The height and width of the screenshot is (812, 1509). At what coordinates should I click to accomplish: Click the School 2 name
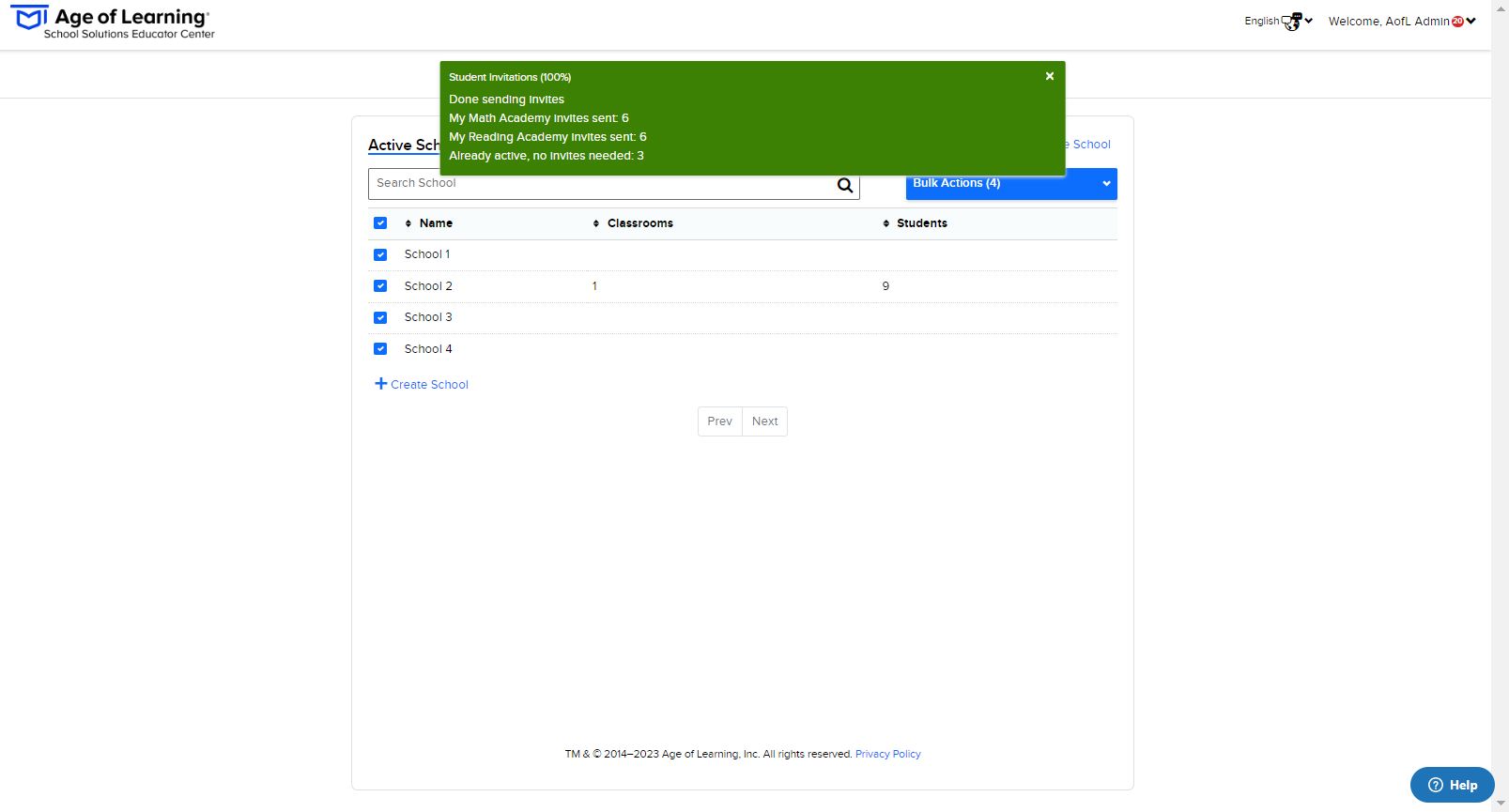click(x=428, y=286)
